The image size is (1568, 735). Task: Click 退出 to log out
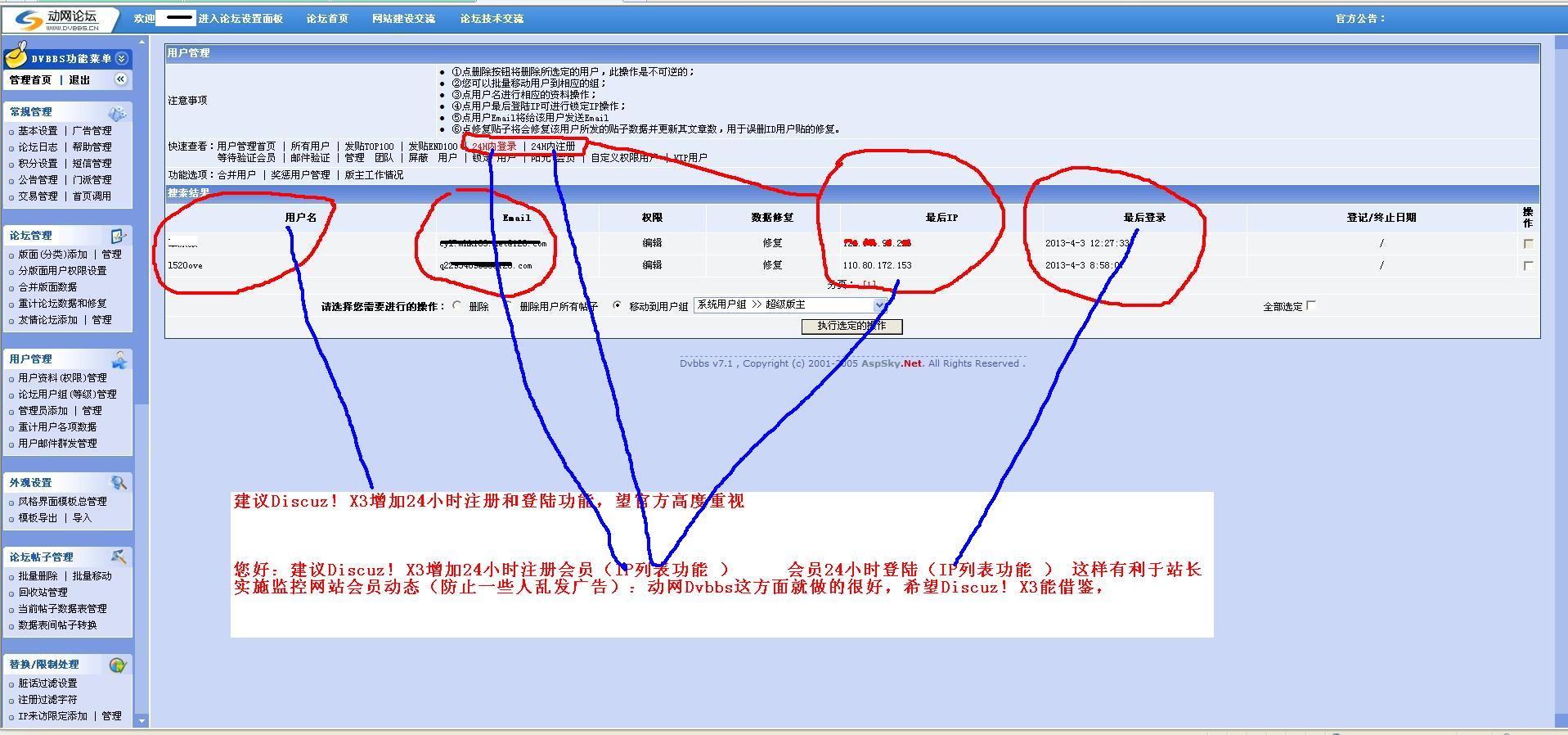(x=79, y=80)
